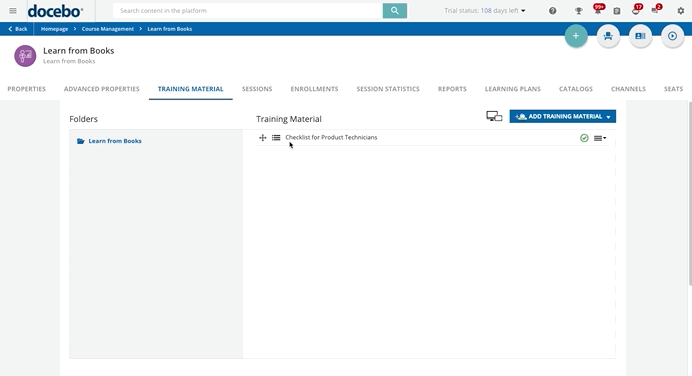This screenshot has width=692, height=376.
Task: Click the teal search magnifier button
Action: [x=395, y=11]
